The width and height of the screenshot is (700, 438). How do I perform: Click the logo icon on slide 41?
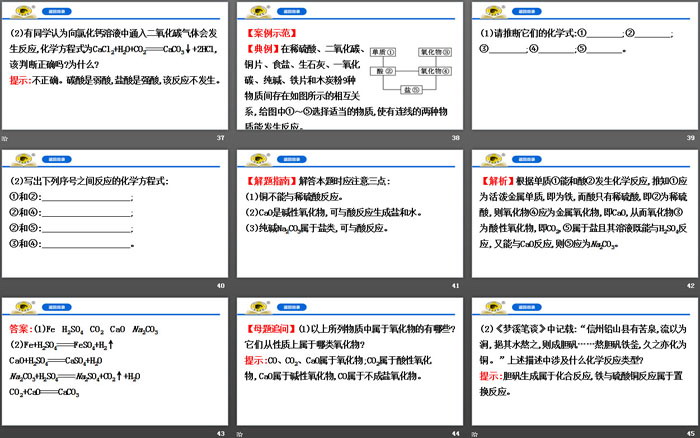(254, 158)
